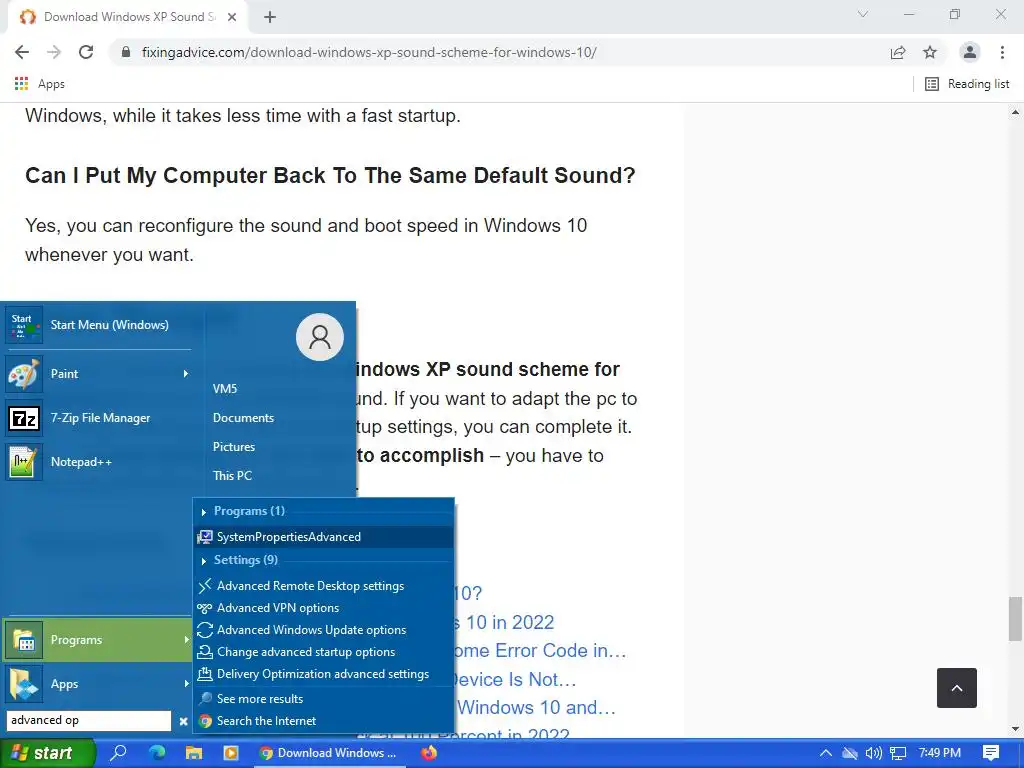This screenshot has height=768, width=1024.
Task: Open Change advanced startup options
Action: coord(324,652)
